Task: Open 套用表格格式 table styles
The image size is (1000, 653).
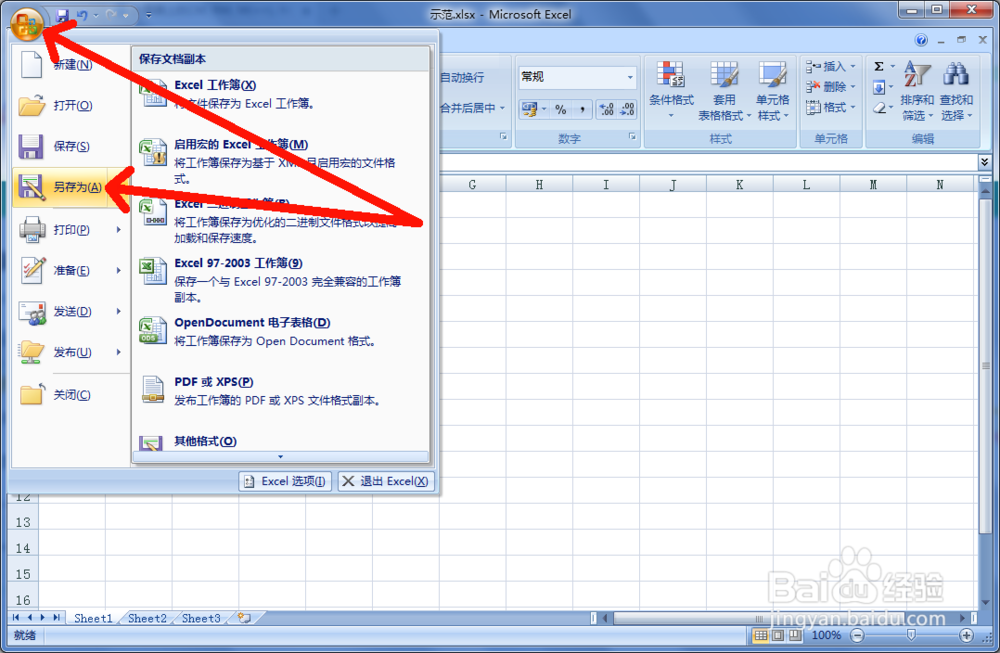Action: pyautogui.click(x=724, y=89)
